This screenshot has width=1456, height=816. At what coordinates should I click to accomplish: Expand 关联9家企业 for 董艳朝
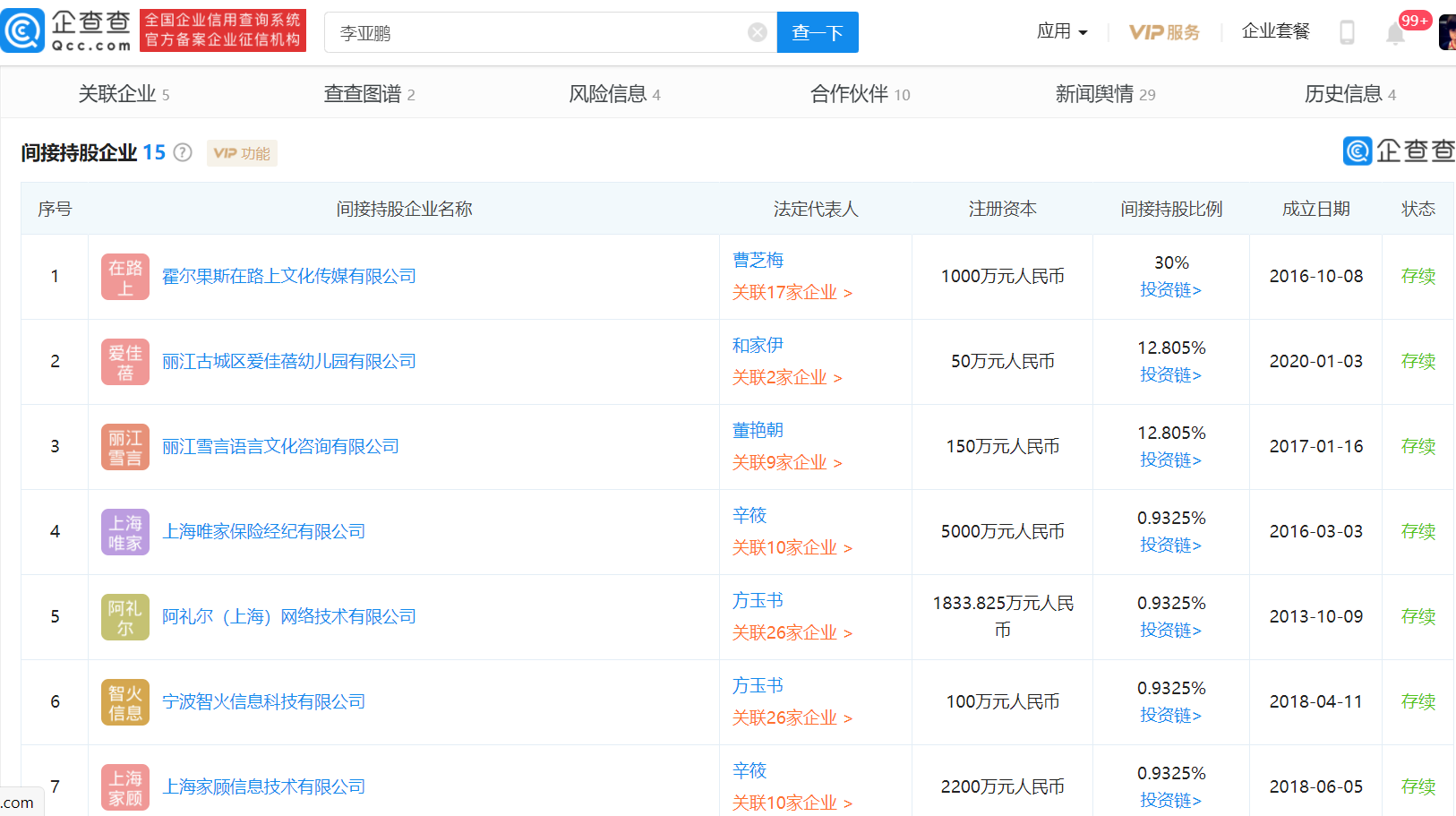787,463
